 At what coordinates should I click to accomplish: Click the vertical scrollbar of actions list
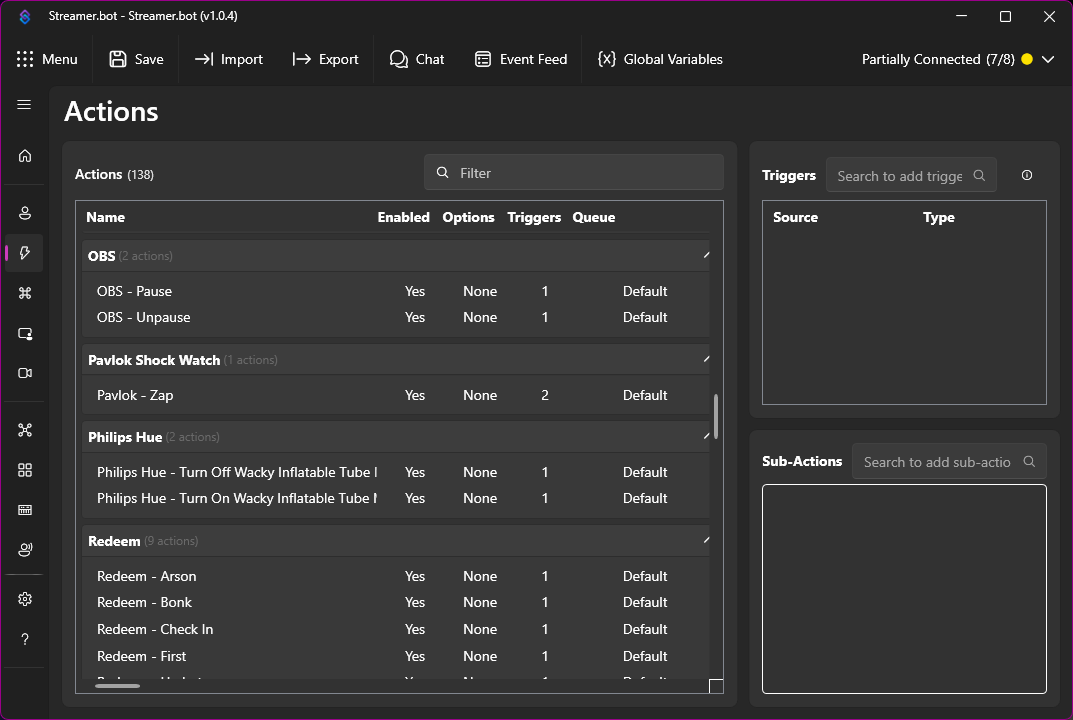click(716, 416)
